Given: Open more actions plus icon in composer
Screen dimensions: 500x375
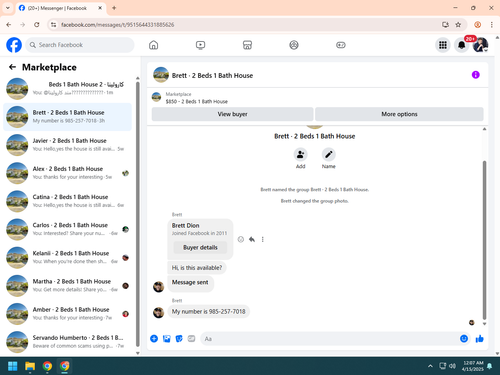Looking at the screenshot, I should pyautogui.click(x=154, y=339).
